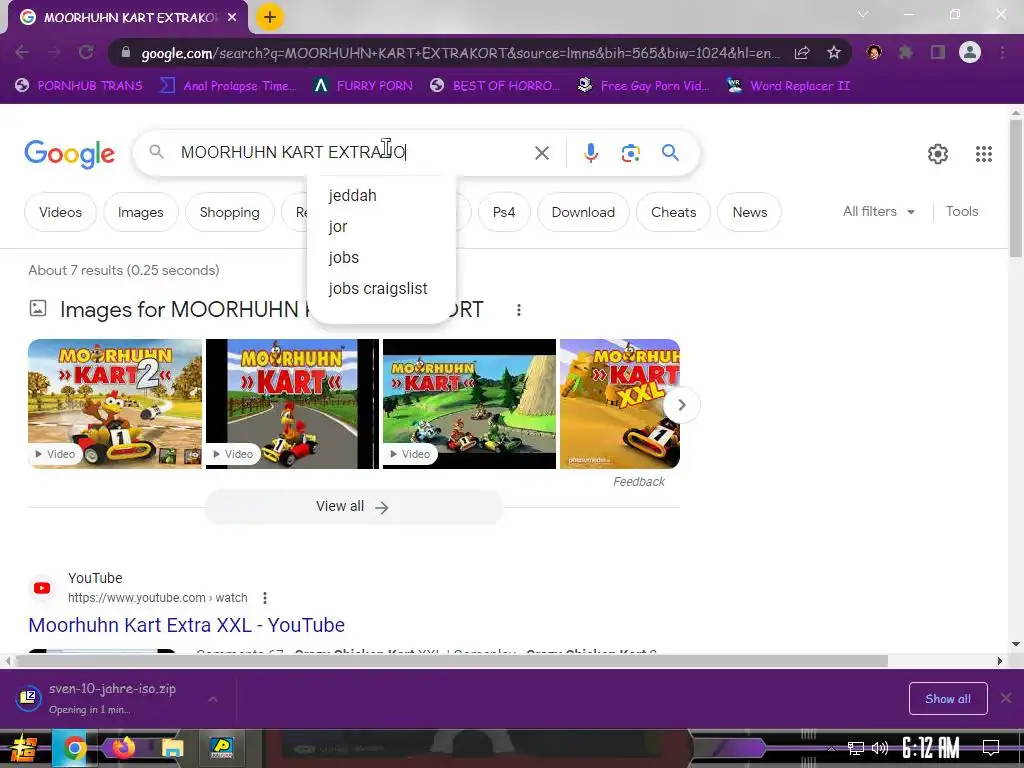This screenshot has height=768, width=1024.
Task: Open Moorhuhn Kart XXL image thumbnail
Action: [620, 404]
